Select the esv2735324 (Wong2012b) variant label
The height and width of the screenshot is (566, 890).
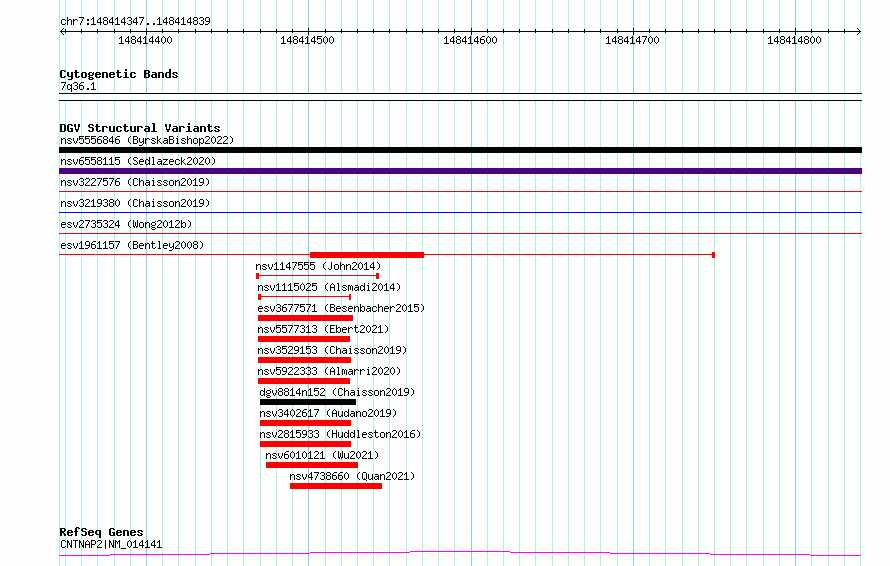(x=127, y=224)
